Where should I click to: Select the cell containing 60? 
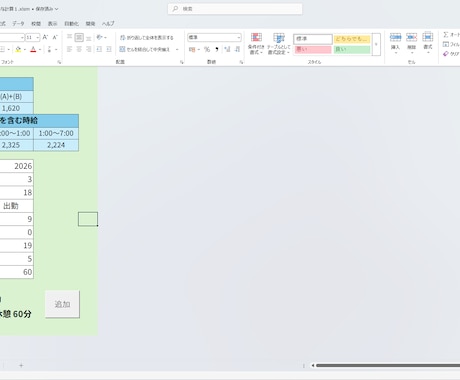(x=17, y=272)
